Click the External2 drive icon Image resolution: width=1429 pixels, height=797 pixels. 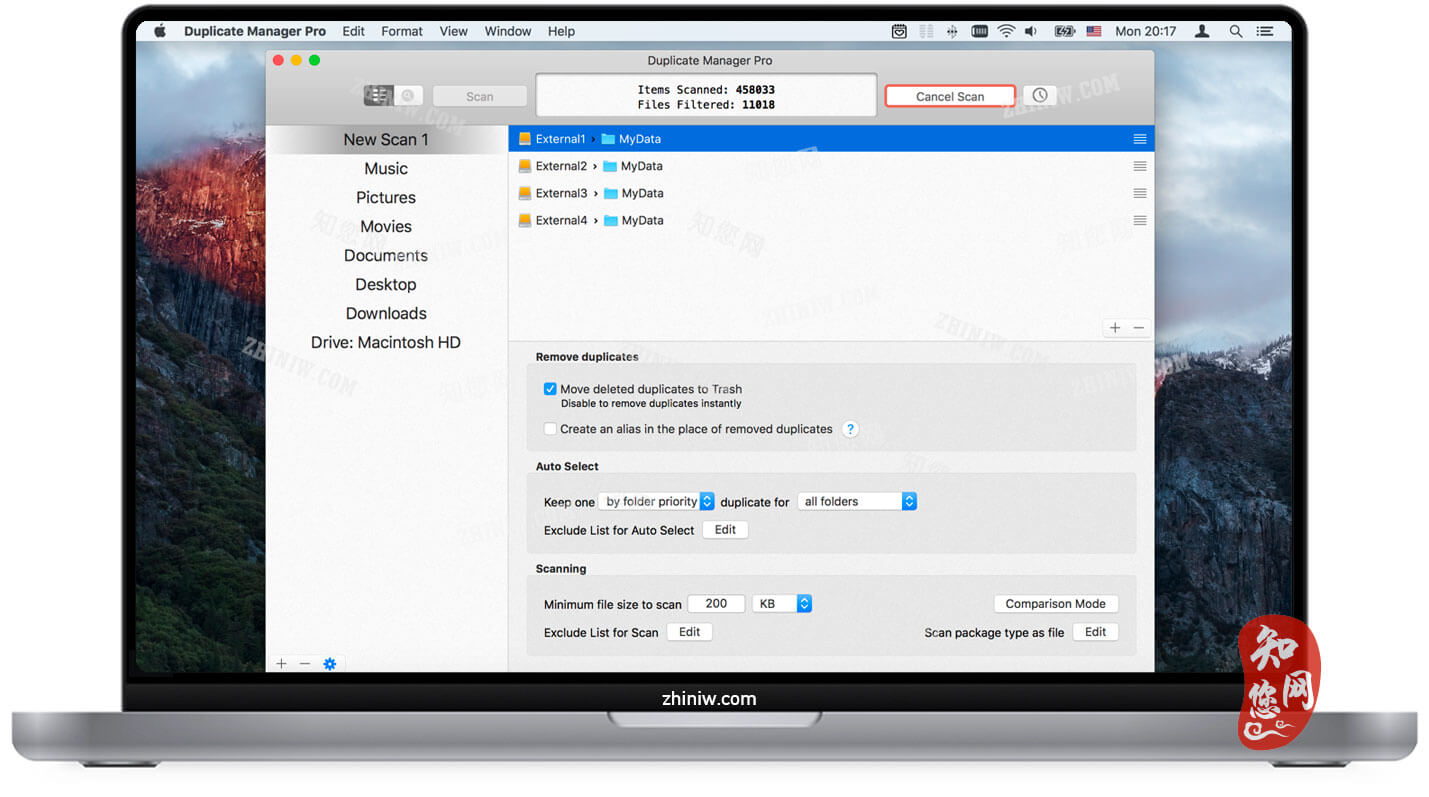(525, 166)
